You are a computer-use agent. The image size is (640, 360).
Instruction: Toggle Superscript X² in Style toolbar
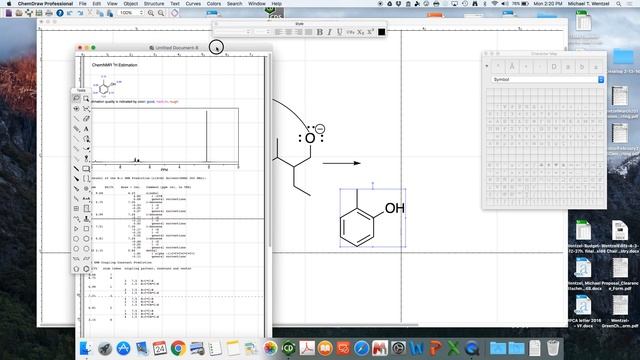coord(371,32)
